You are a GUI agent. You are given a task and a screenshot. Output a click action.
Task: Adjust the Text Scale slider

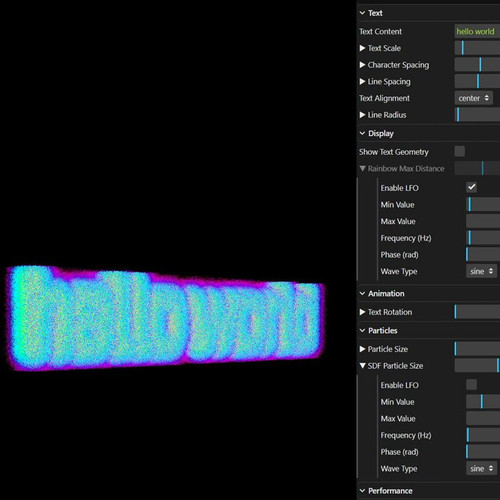(477, 48)
